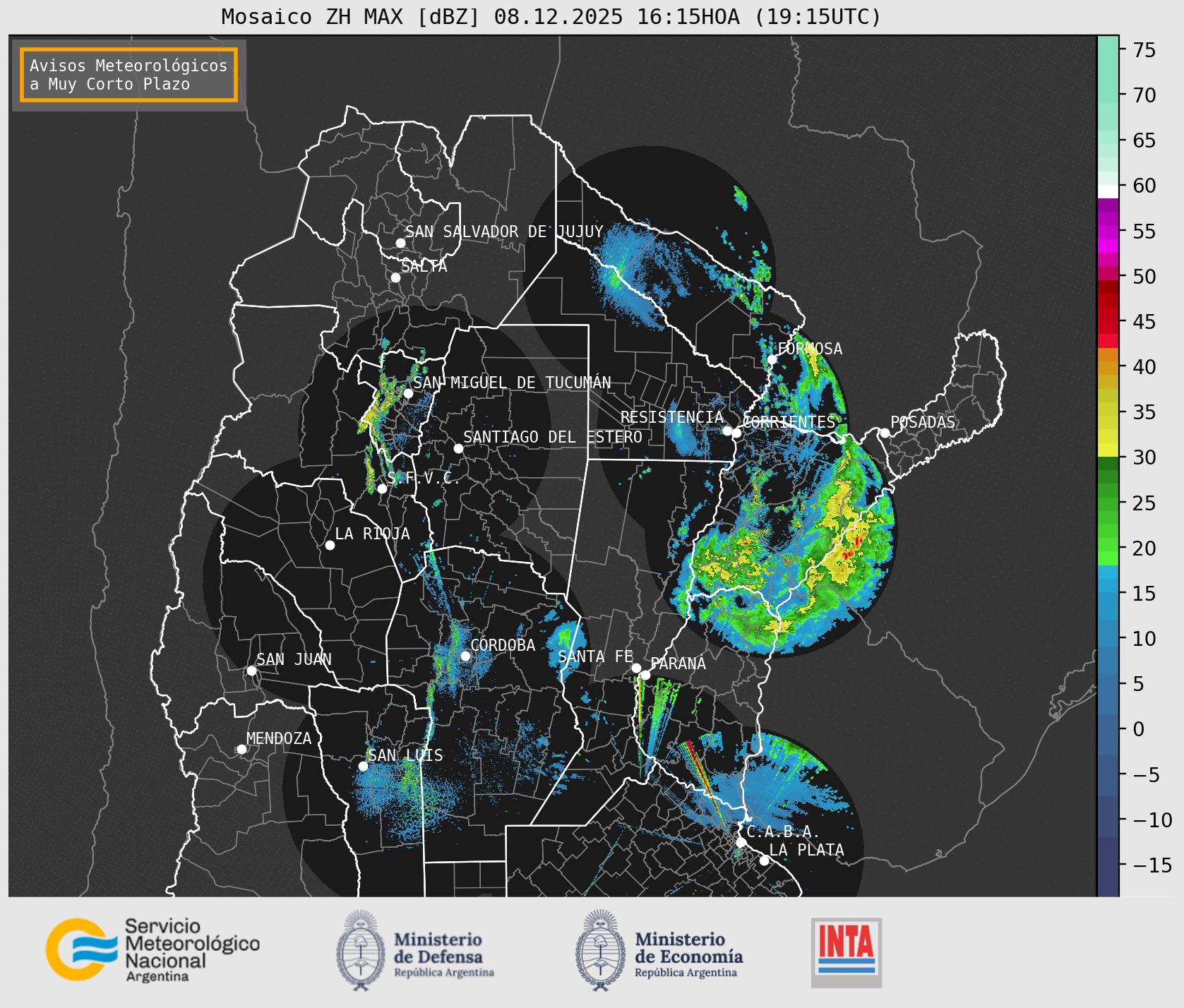Click the Avisos Meteorológicos a Muy Corto Plazo box
The width and height of the screenshot is (1184, 1008).
coord(128,75)
